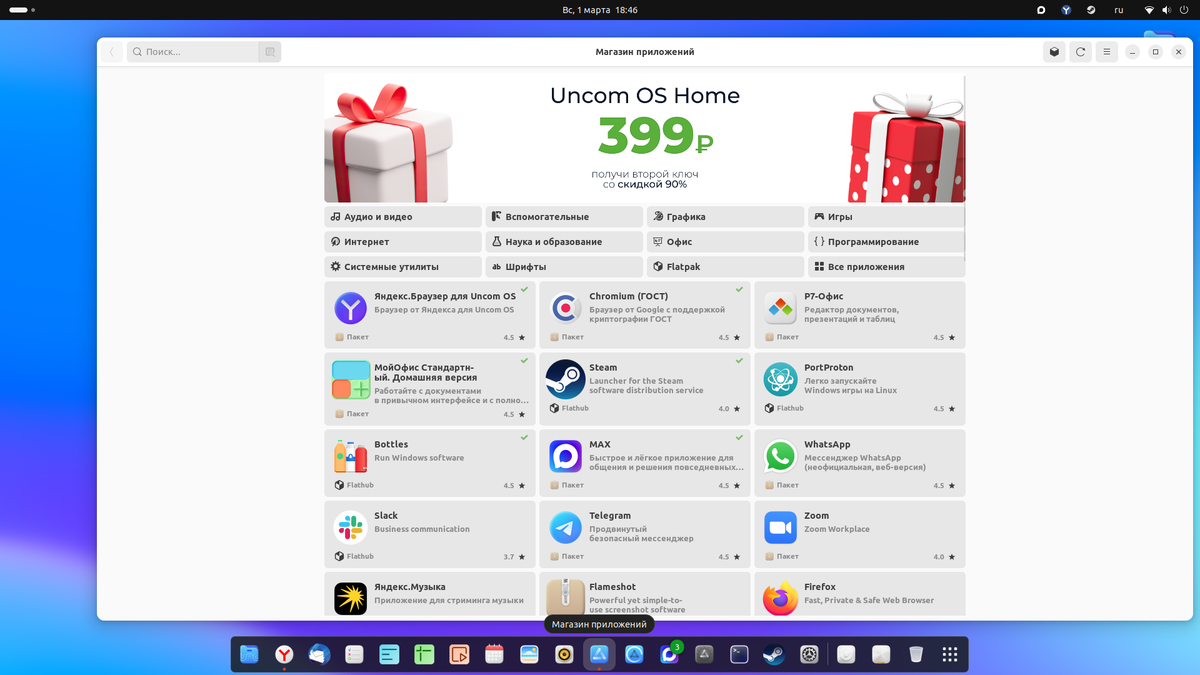Open the Flameshot app icon
Image resolution: width=1200 pixels, height=675 pixels.
tap(566, 598)
